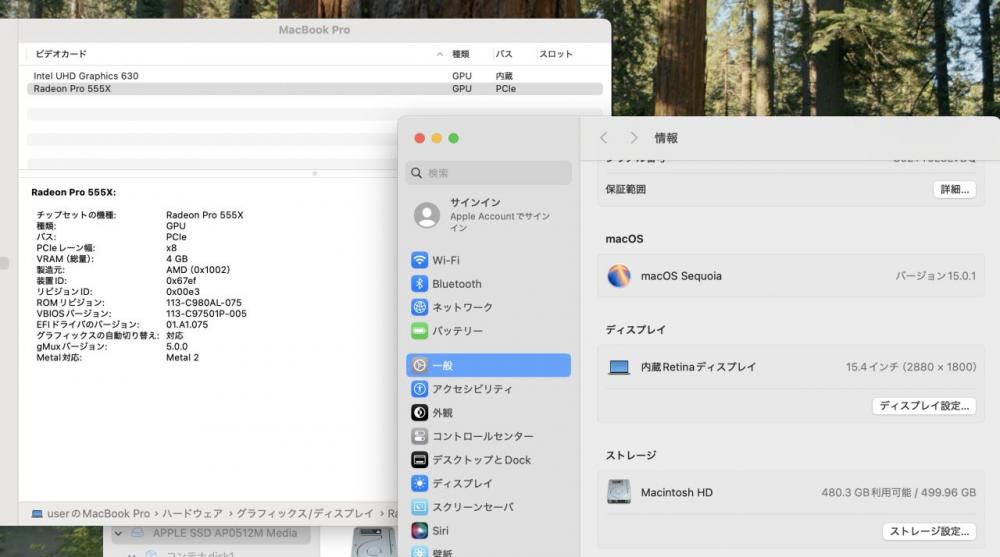Click VRAM value 4 GB

point(177,259)
